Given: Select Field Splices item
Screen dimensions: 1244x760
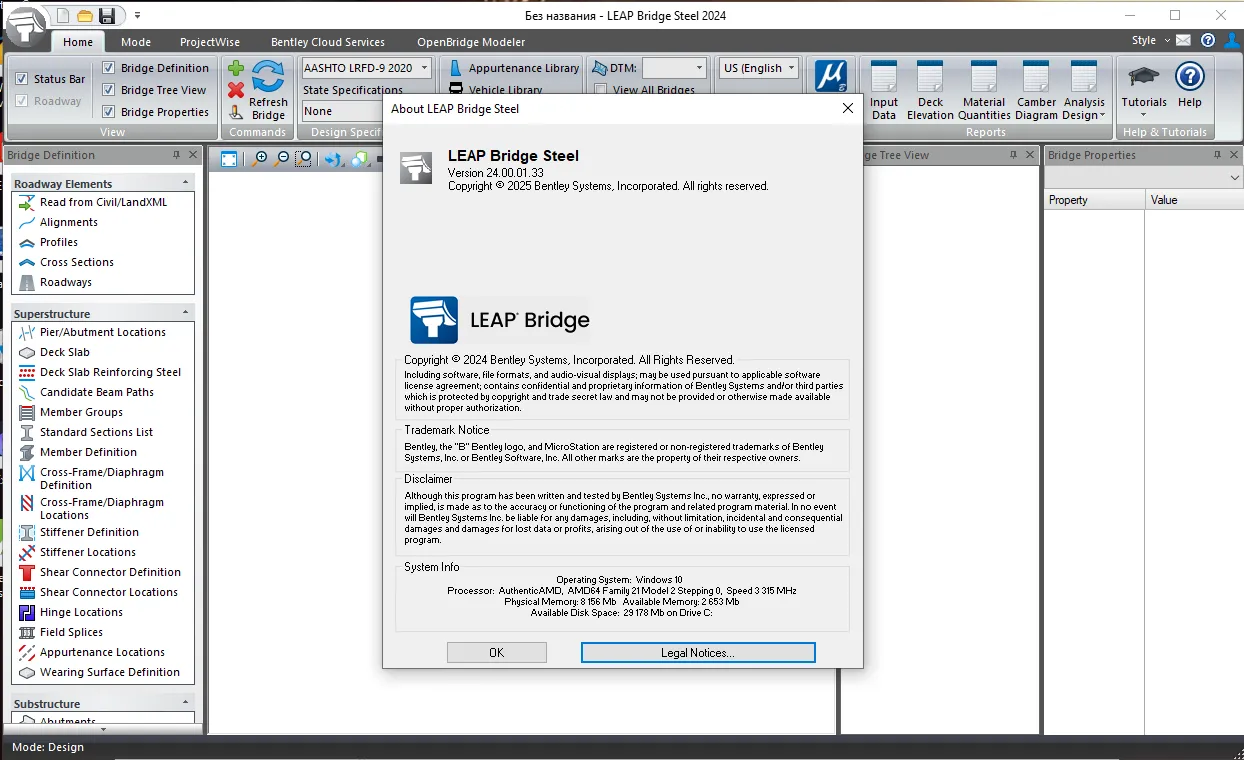Looking at the screenshot, I should click(71, 632).
